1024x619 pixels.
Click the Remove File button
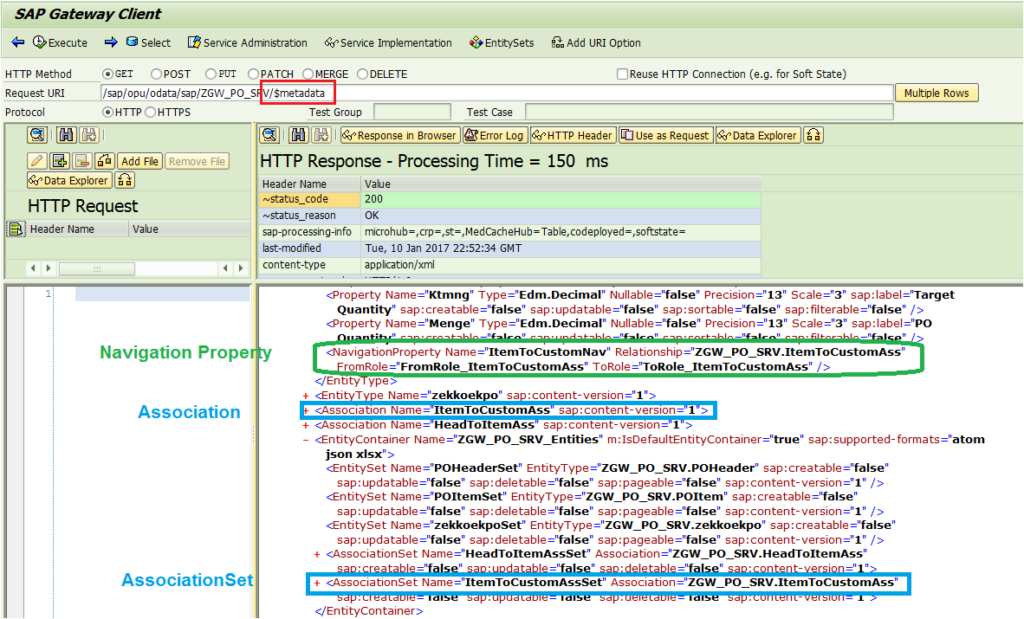(197, 161)
